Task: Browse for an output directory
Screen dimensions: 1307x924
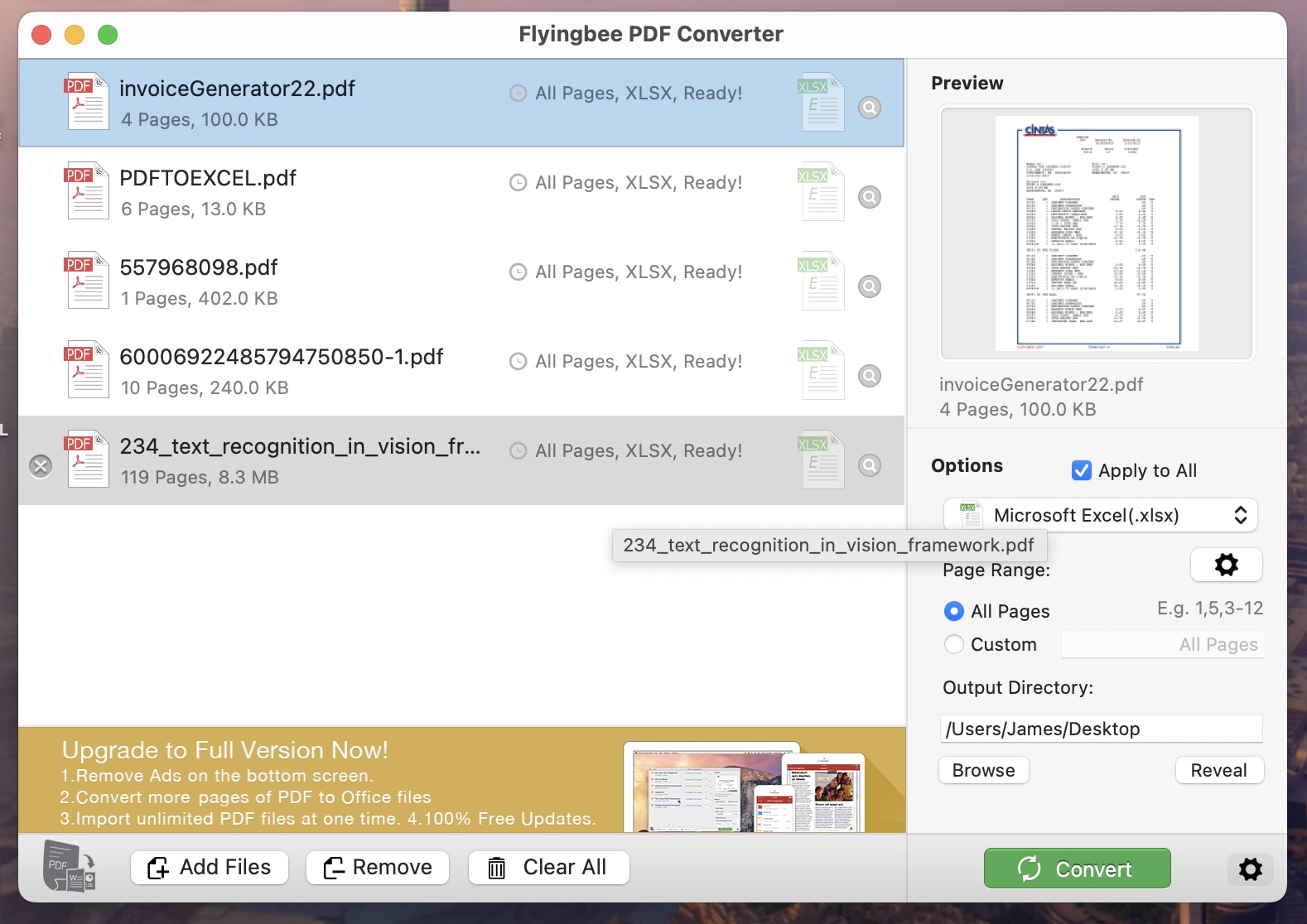Action: (x=984, y=770)
